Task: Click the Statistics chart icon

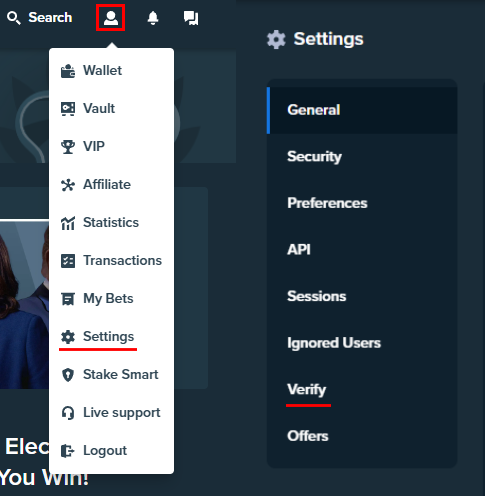Action: click(x=68, y=223)
